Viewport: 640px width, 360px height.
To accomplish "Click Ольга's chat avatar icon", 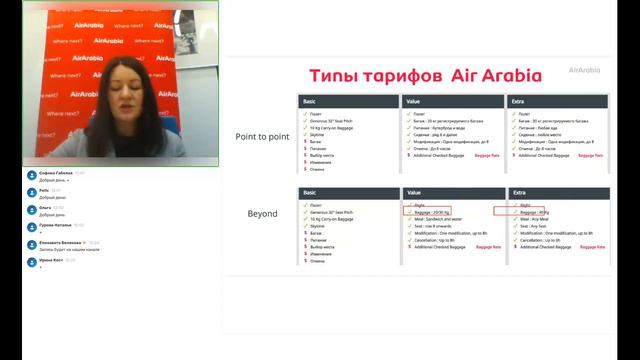I will tap(32, 210).
